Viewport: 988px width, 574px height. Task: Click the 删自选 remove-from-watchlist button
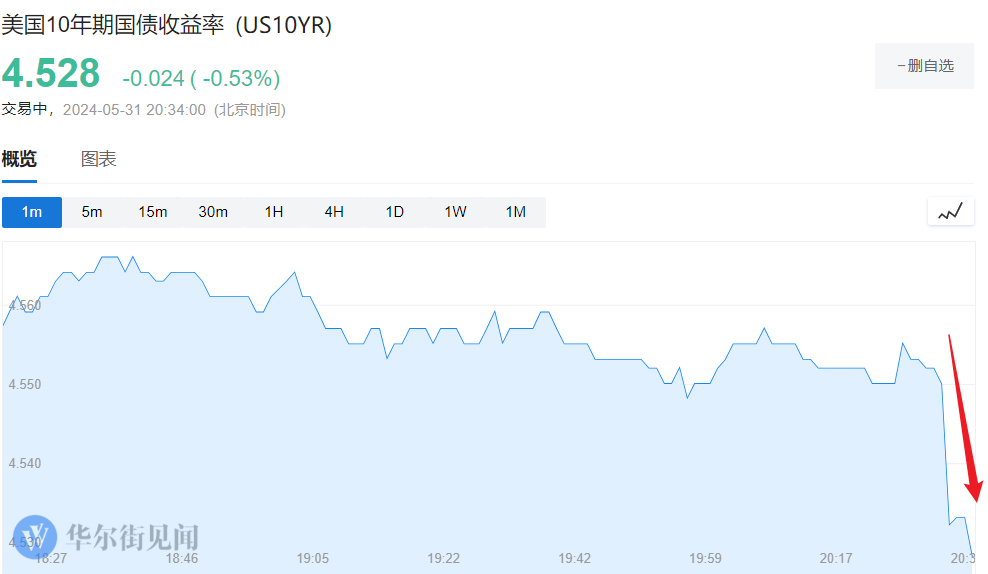(924, 66)
